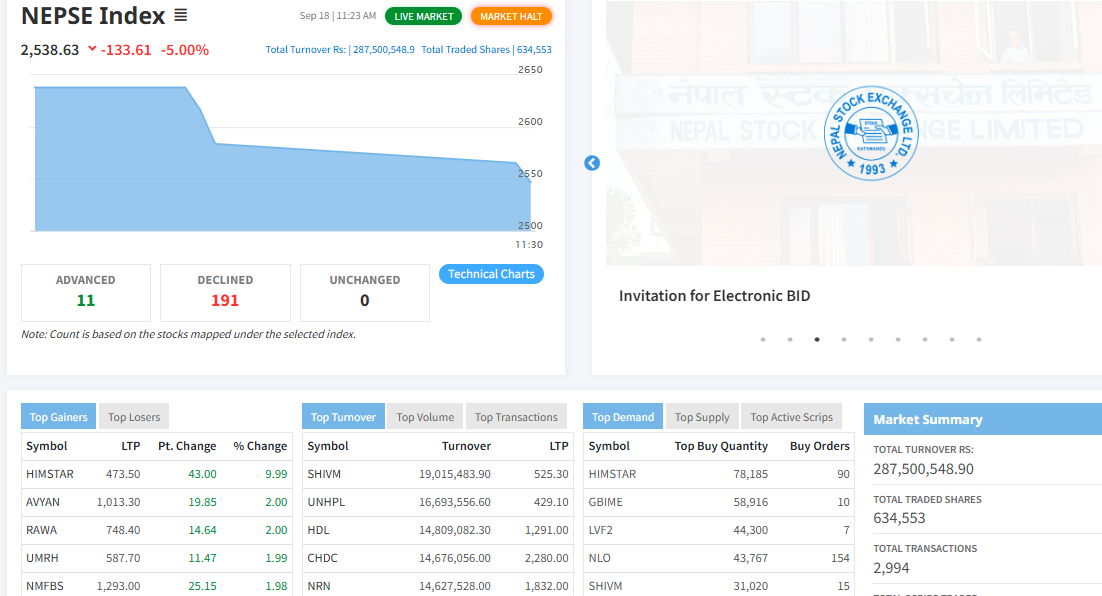Click SHIVM symbol in Top Turnover table
1102x596 pixels.
click(325, 474)
